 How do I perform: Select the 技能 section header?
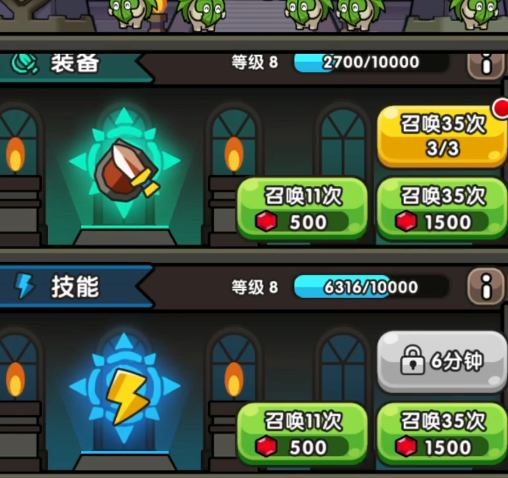[x=77, y=287]
